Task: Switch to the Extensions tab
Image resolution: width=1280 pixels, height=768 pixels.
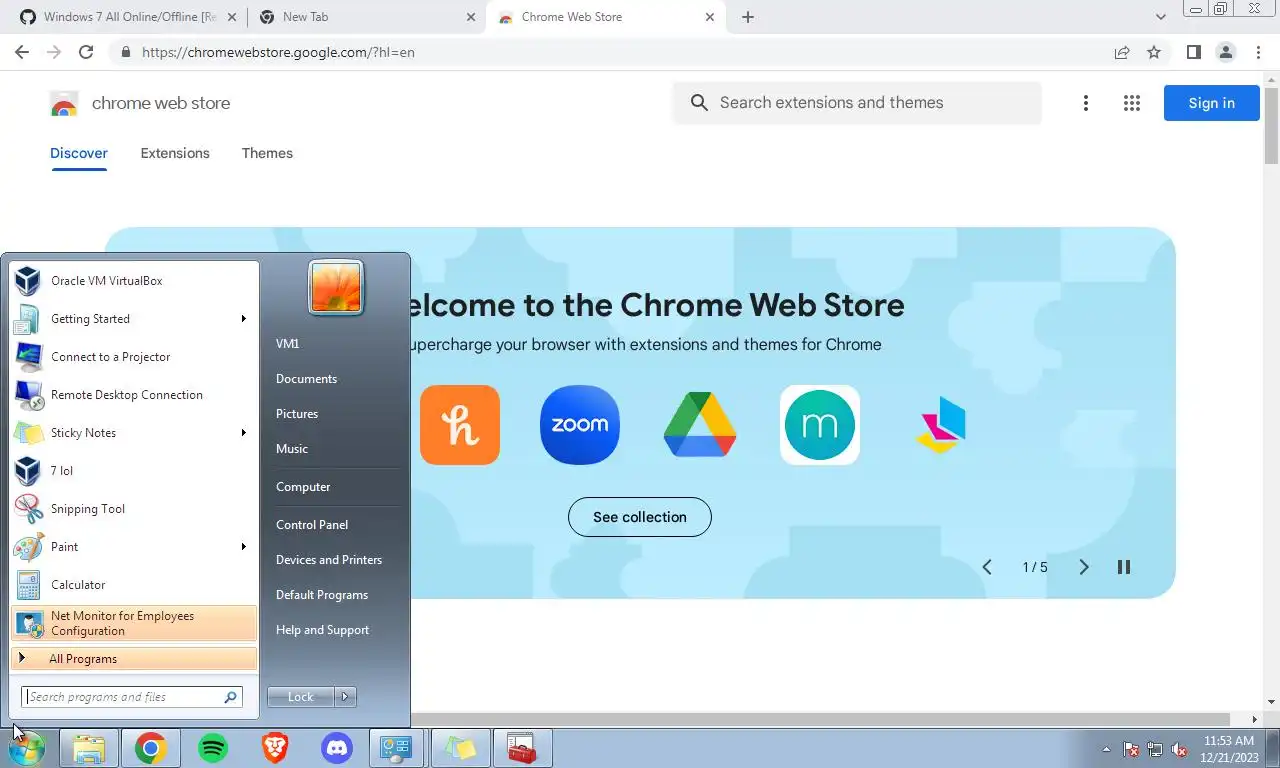Action: click(175, 153)
